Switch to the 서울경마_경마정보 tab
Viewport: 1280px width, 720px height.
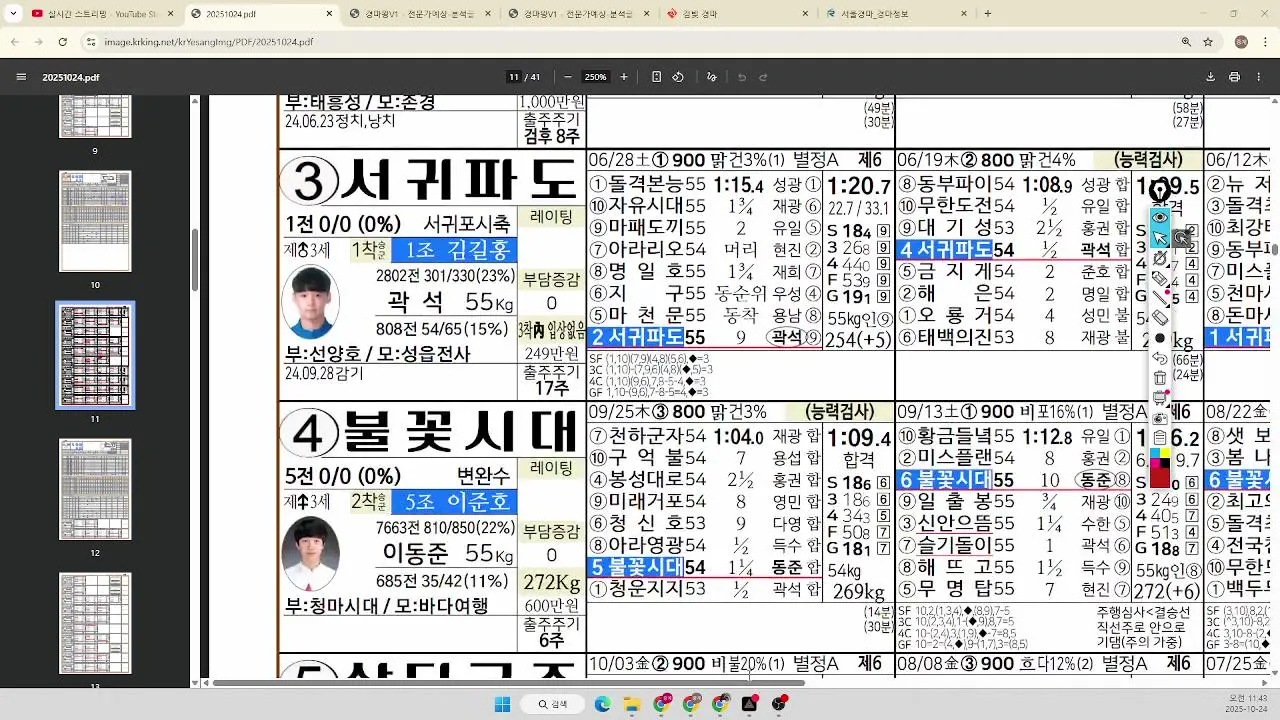click(x=895, y=14)
